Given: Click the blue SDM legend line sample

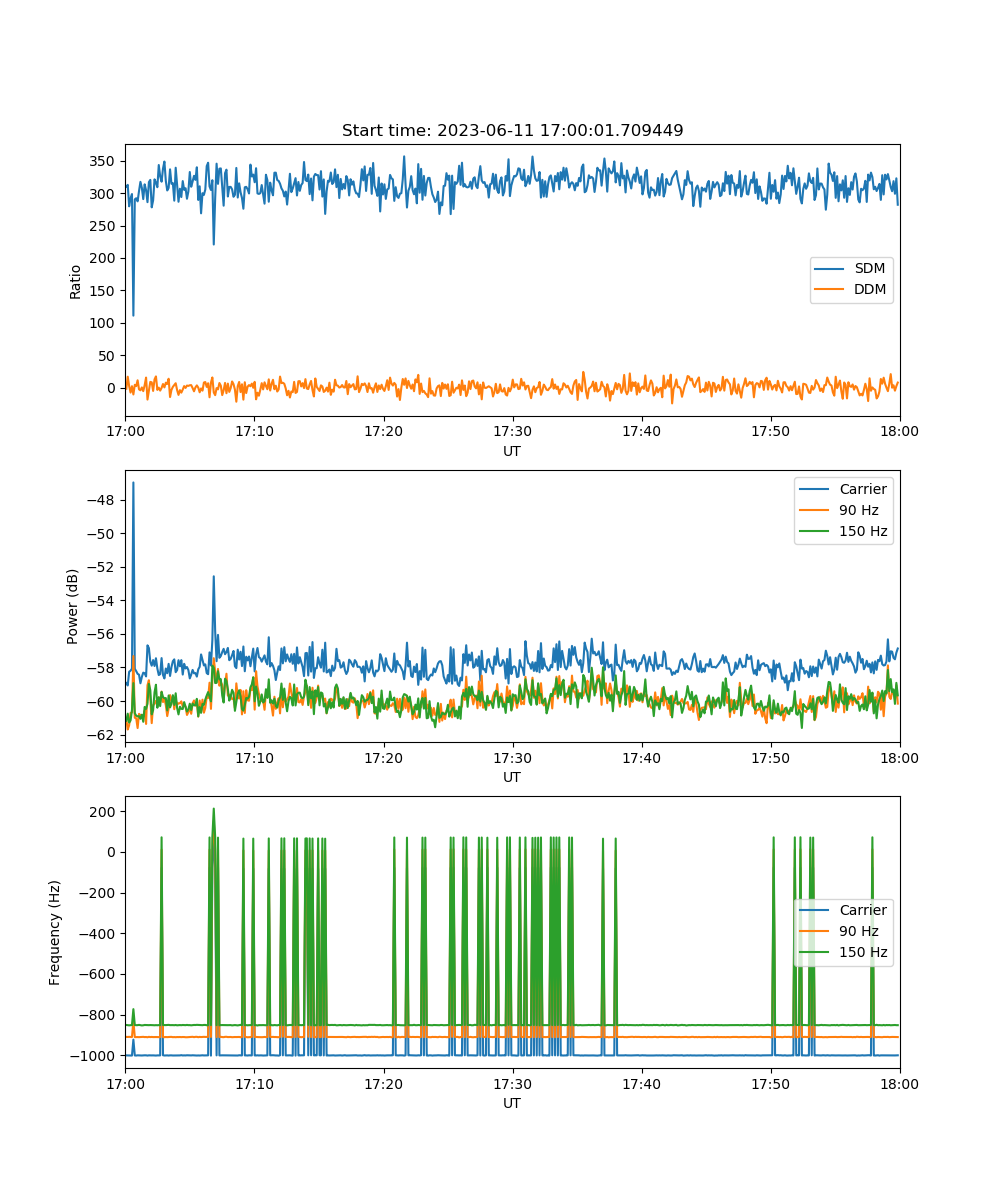Looking at the screenshot, I should pos(830,269).
